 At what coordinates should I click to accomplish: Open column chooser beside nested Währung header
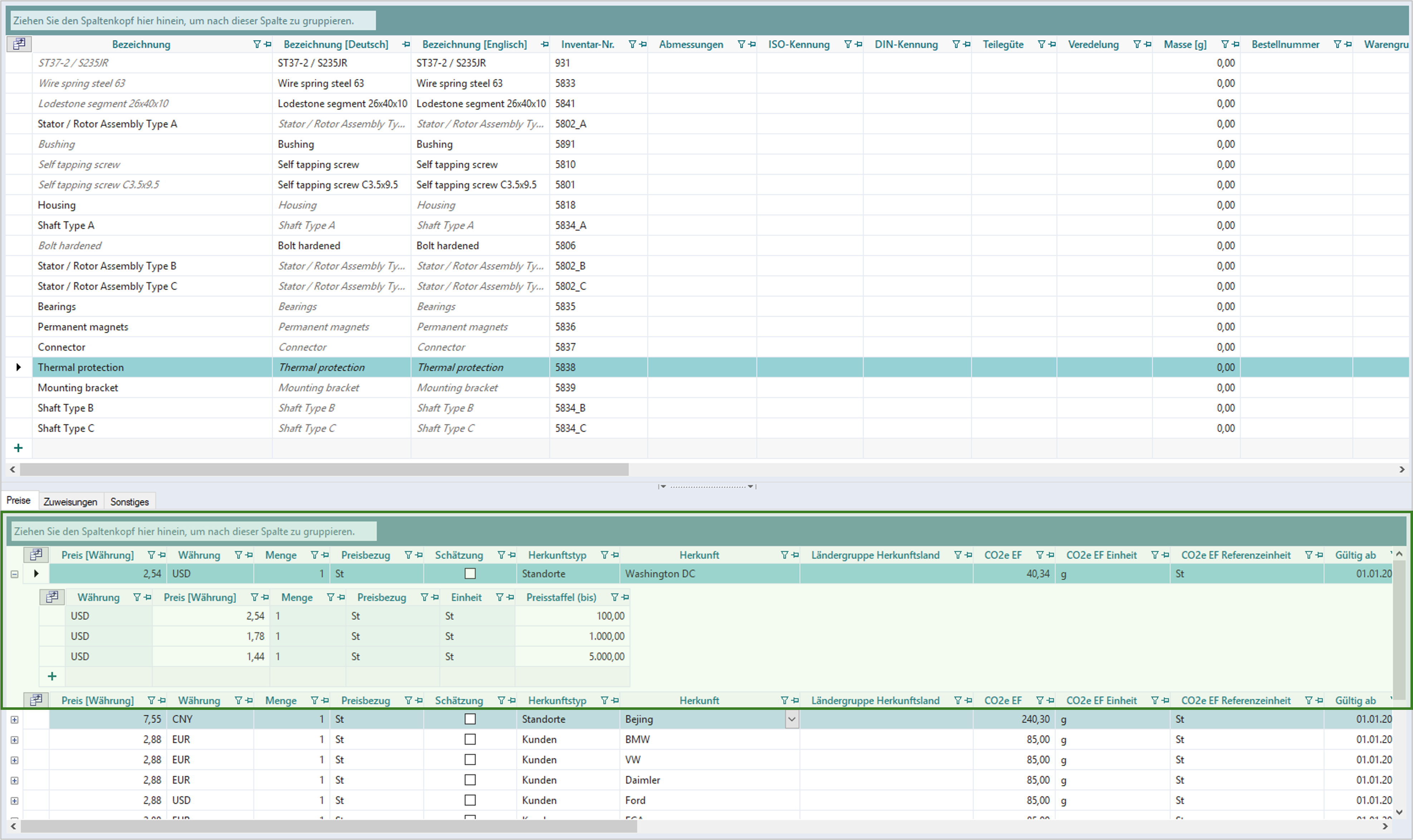[52, 596]
